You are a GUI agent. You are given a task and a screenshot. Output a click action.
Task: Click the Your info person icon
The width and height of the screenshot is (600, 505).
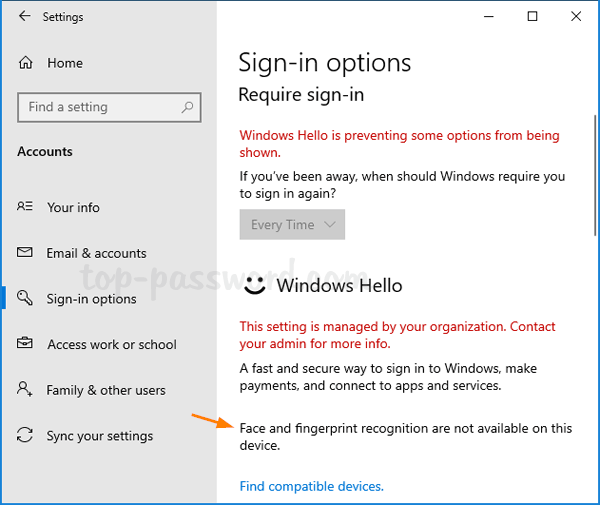[24, 207]
